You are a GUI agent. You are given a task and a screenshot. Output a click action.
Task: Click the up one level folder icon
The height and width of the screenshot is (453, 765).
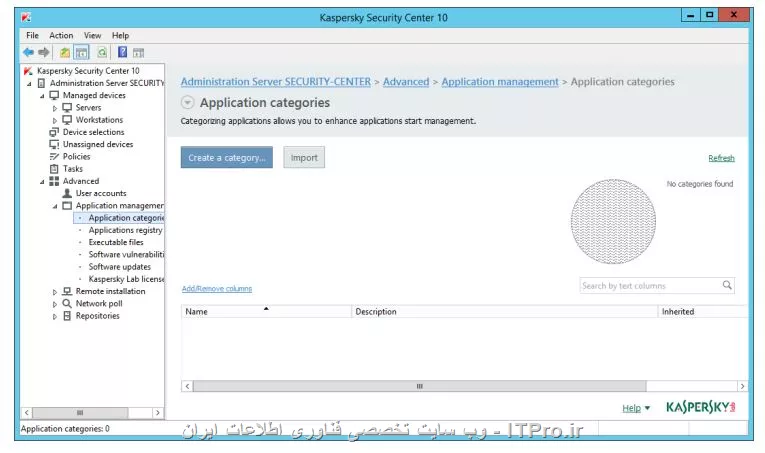pyautogui.click(x=65, y=52)
